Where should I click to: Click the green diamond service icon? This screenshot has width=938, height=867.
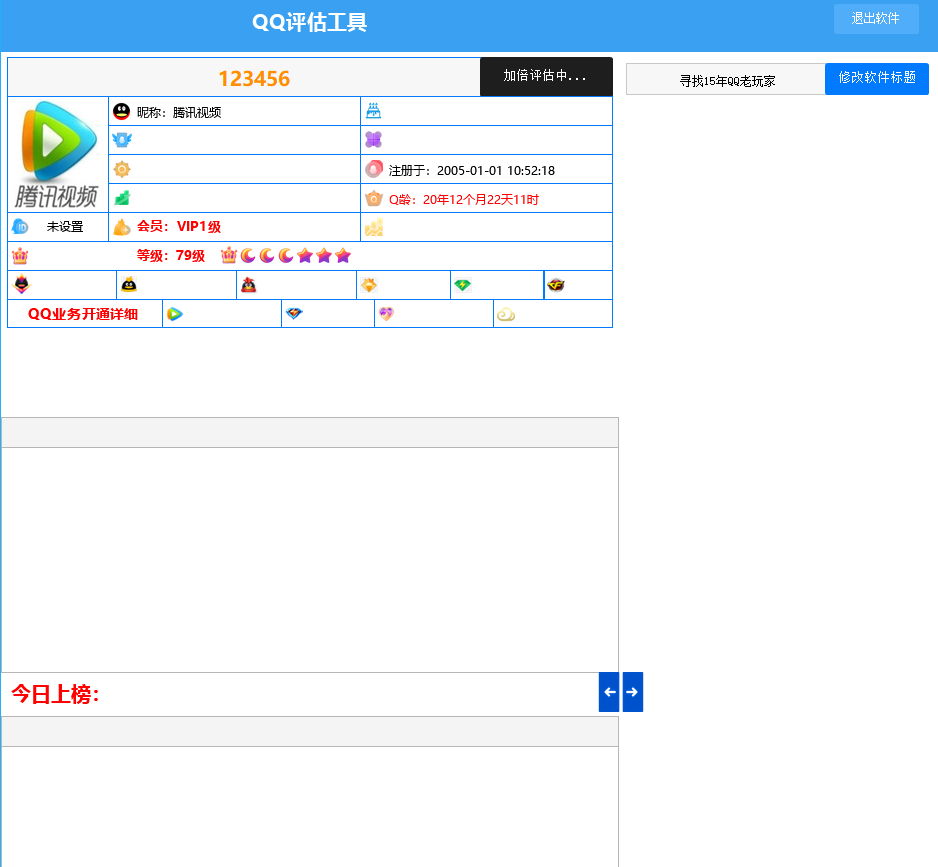tap(462, 285)
